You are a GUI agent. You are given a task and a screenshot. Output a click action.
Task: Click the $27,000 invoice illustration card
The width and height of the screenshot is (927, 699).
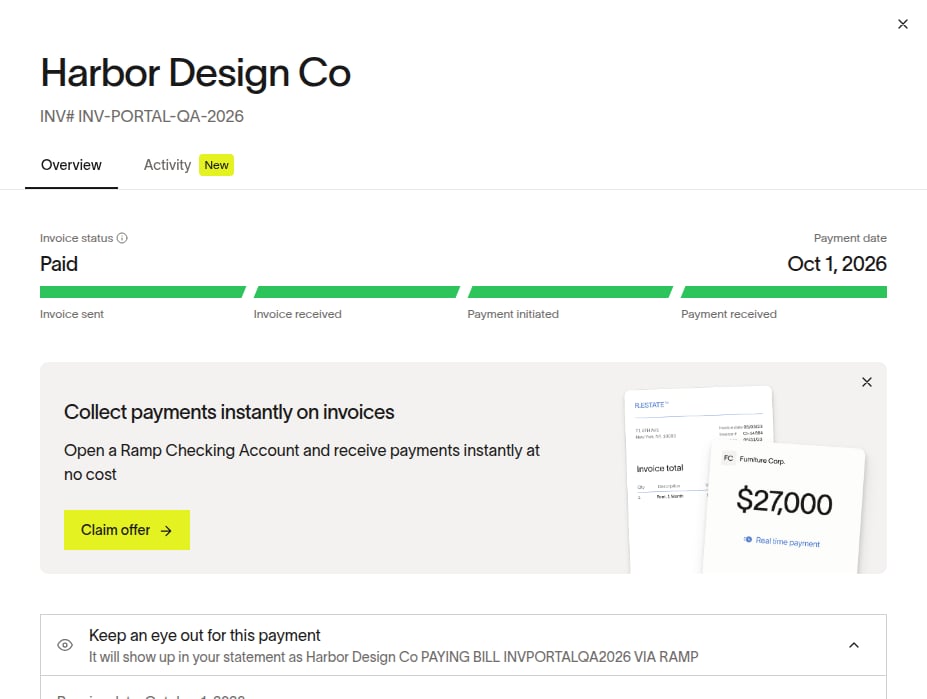tap(784, 507)
